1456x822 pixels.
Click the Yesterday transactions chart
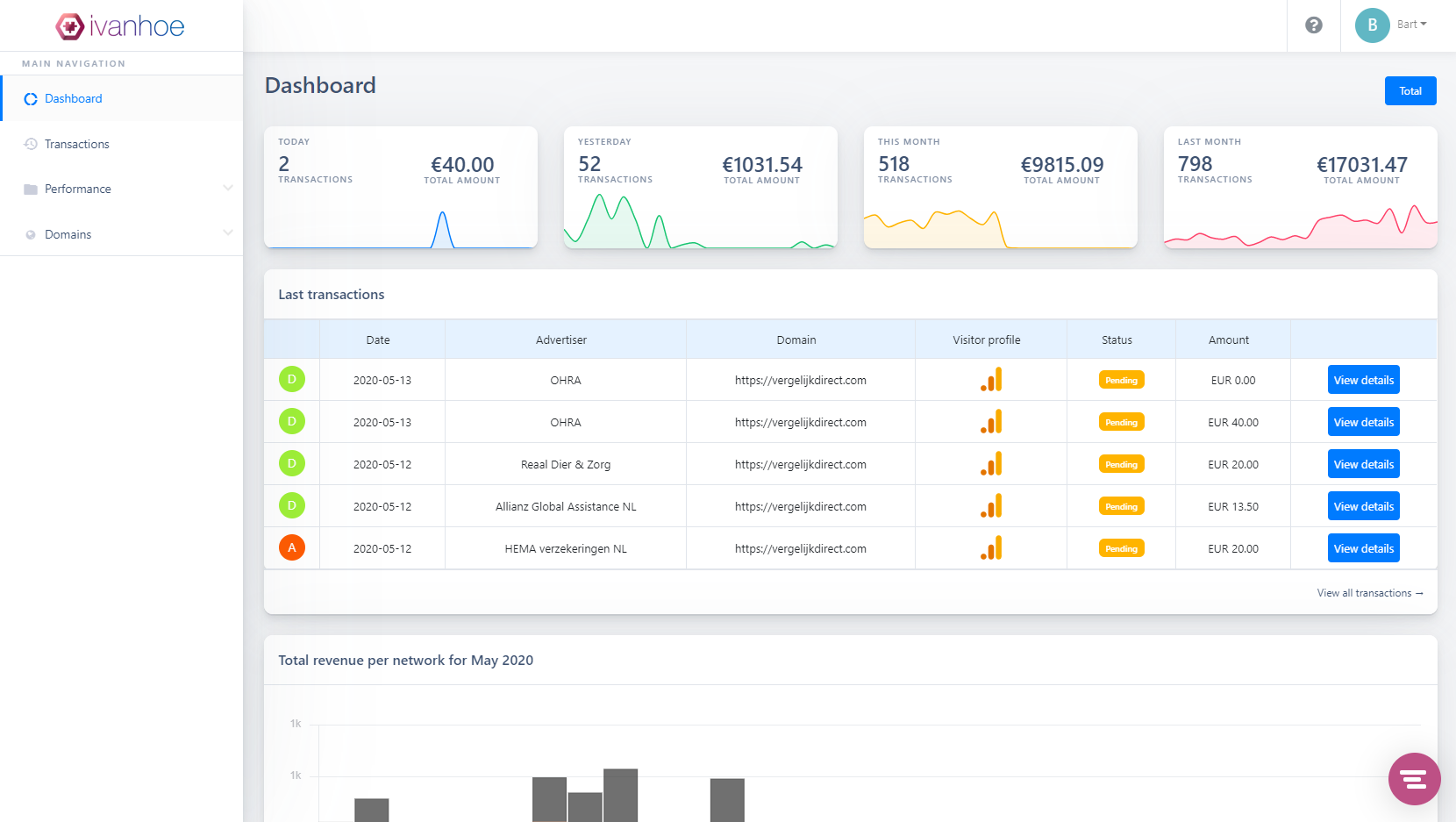700,224
